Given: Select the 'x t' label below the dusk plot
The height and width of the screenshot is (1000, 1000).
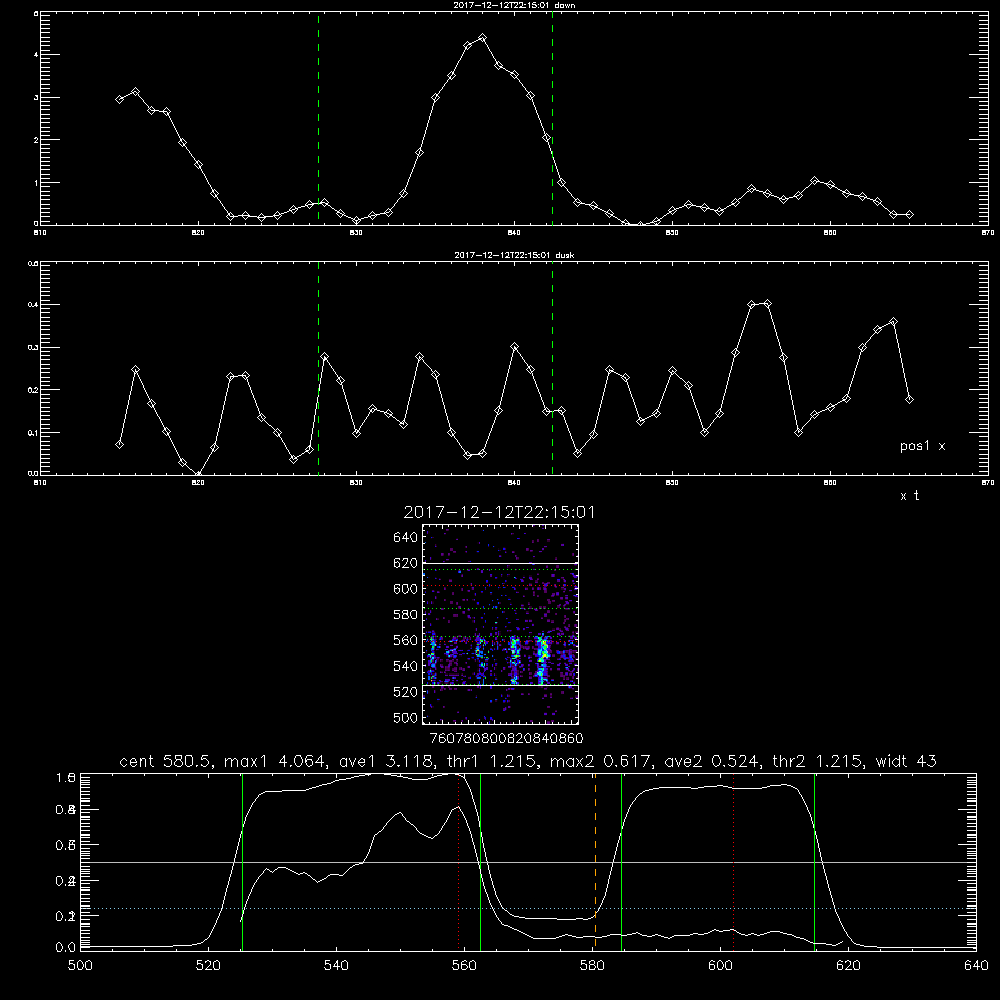Looking at the screenshot, I should pos(909,496).
